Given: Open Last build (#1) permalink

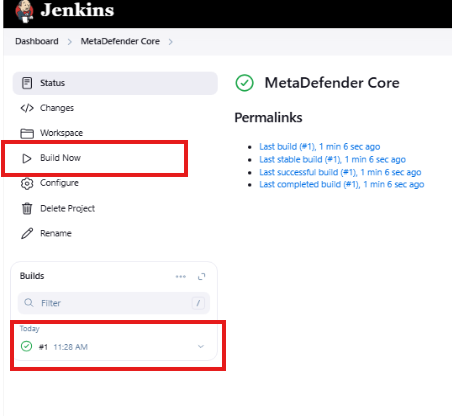Looking at the screenshot, I should coord(320,147).
